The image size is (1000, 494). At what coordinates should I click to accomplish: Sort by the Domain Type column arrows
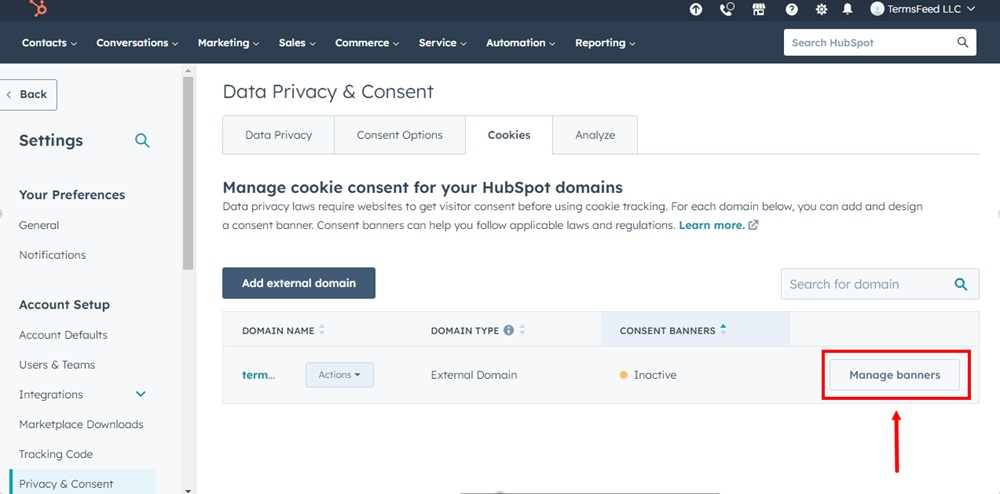click(x=522, y=330)
